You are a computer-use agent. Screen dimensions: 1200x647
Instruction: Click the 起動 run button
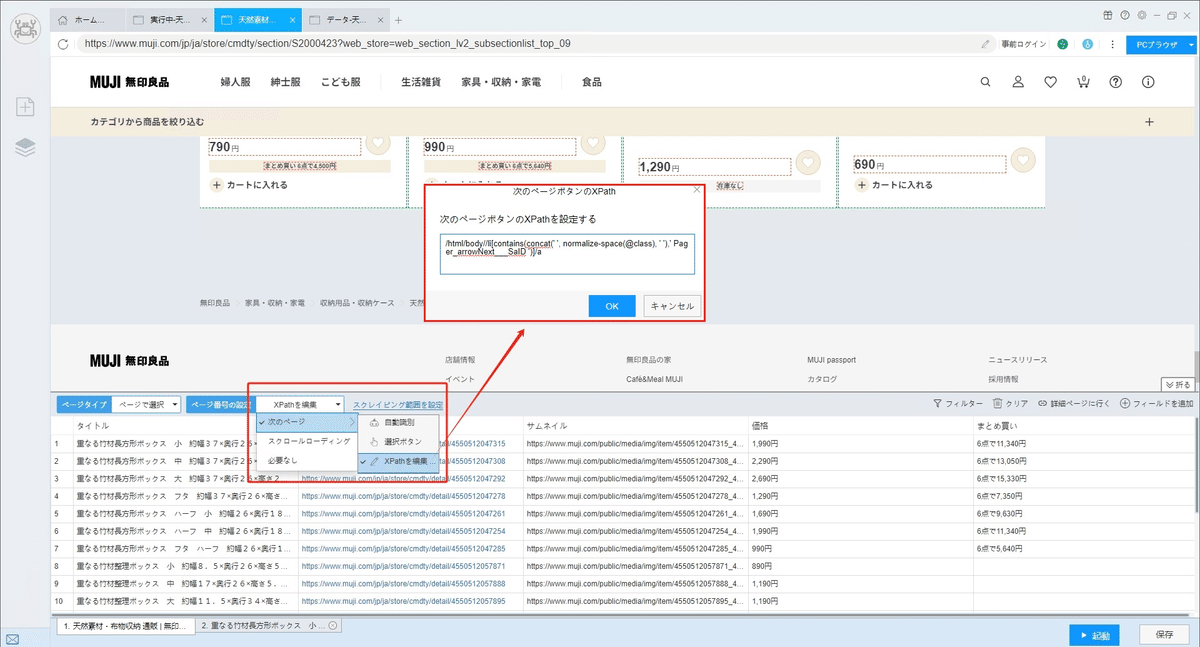pos(1094,635)
